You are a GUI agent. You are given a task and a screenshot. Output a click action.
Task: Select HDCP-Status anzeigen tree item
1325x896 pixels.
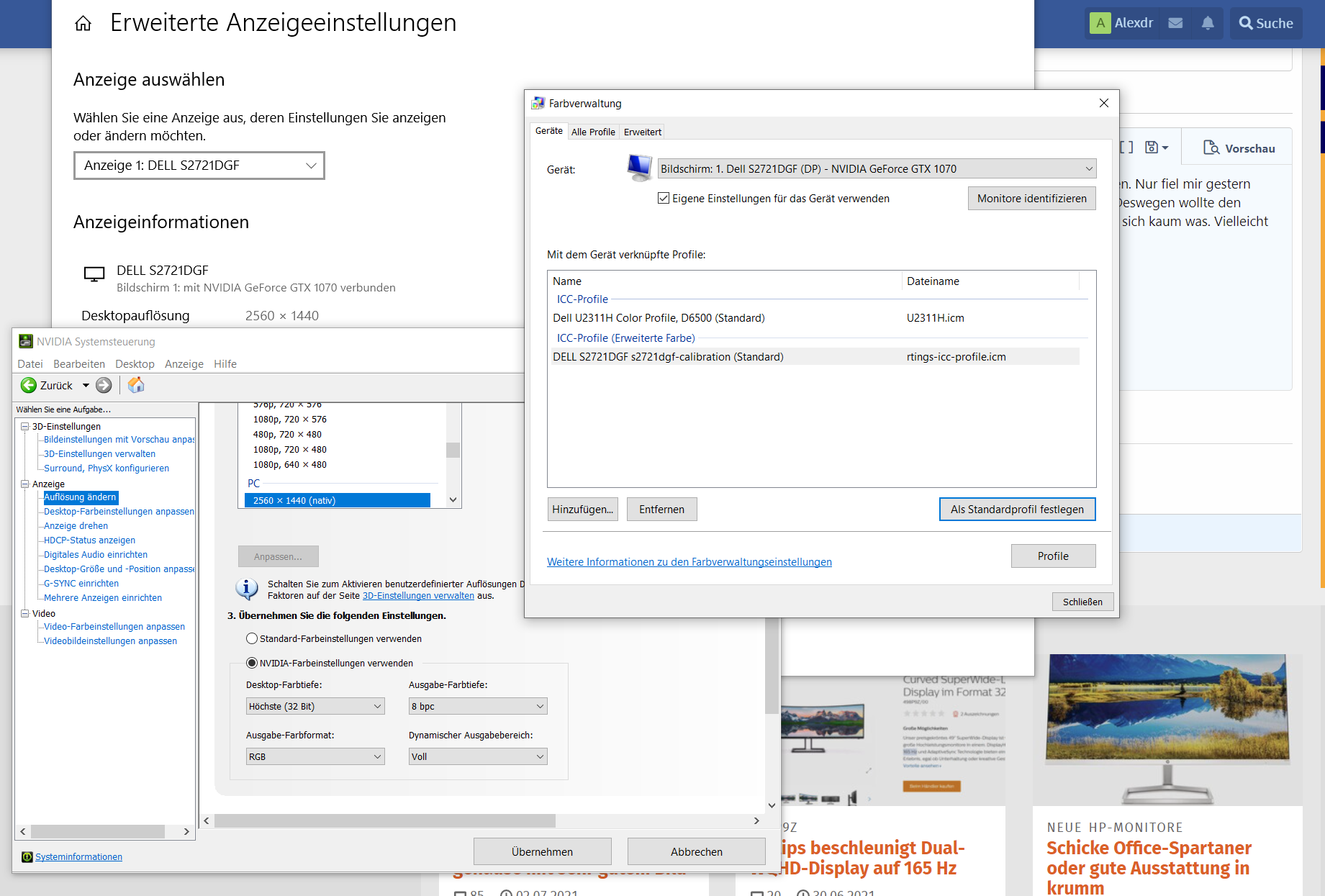(x=89, y=540)
